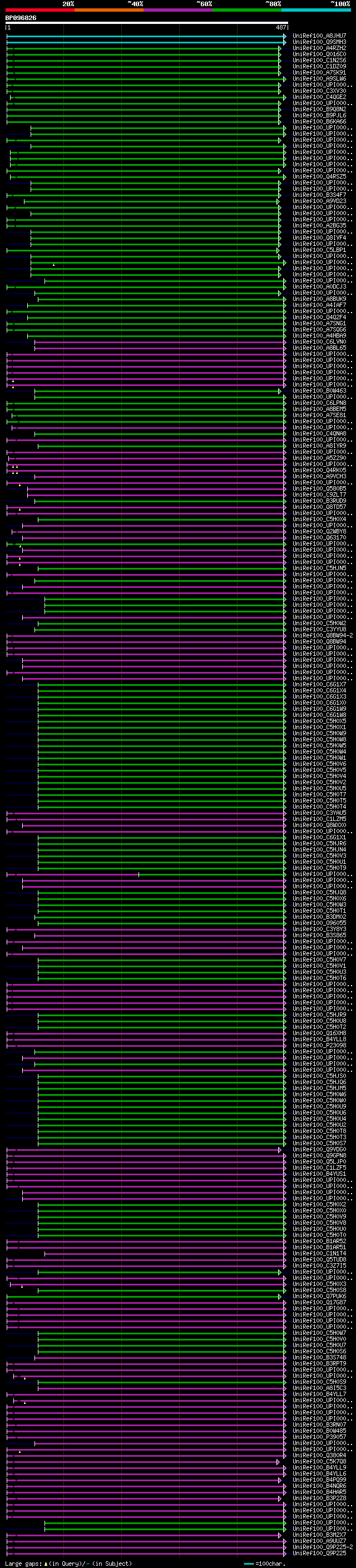Open hit UniRef100_C5H0T7
Screen dimensions: 356x1568
click(x=319, y=795)
